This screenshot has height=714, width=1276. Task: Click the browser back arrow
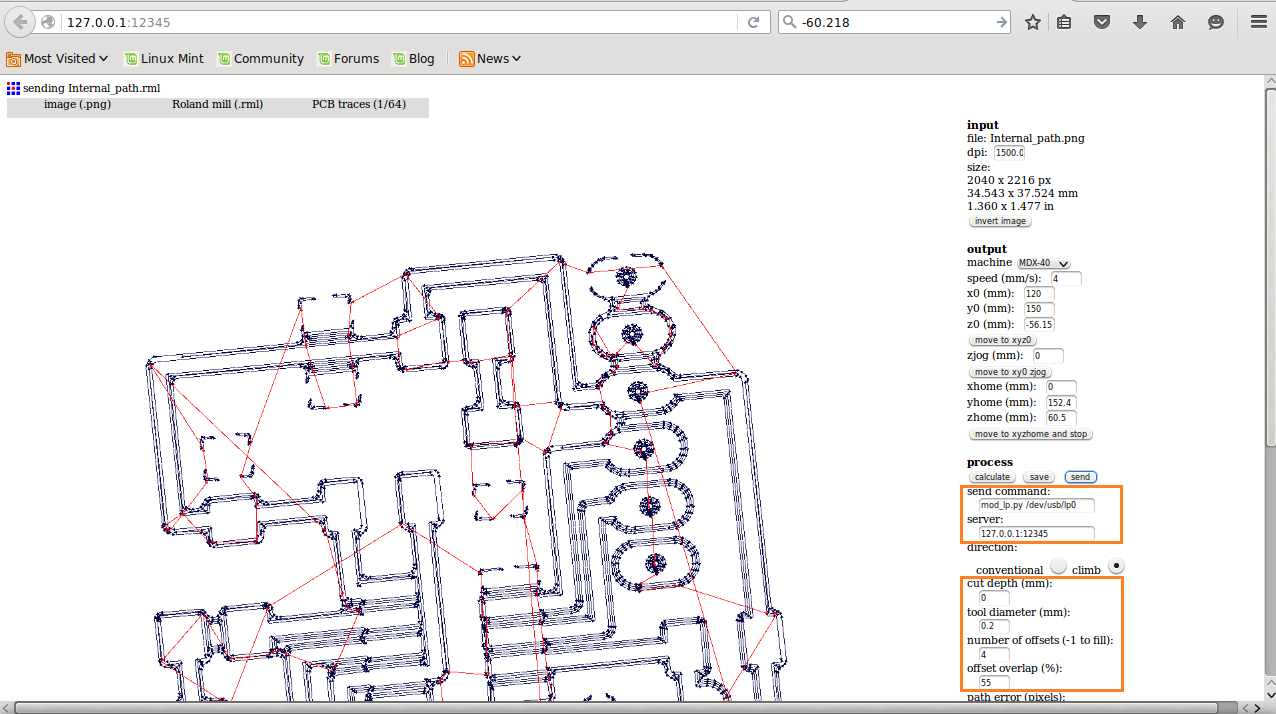(20, 22)
